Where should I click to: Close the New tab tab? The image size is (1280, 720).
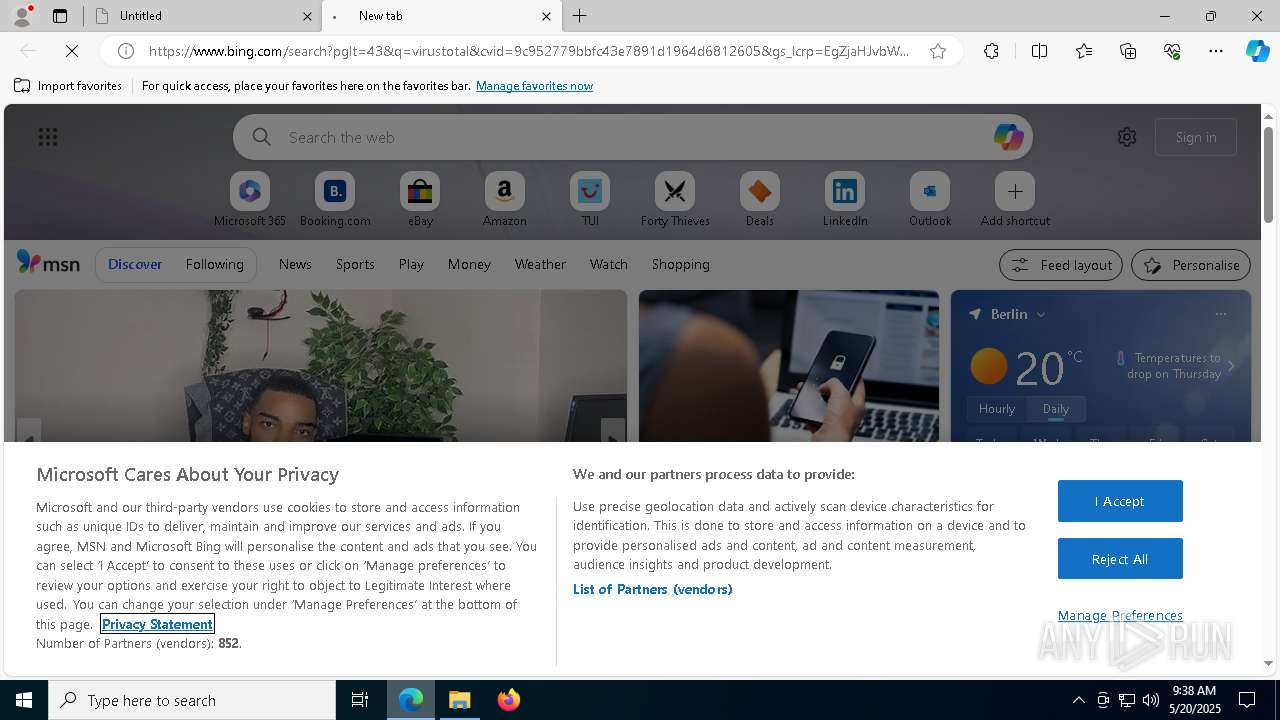coord(546,16)
